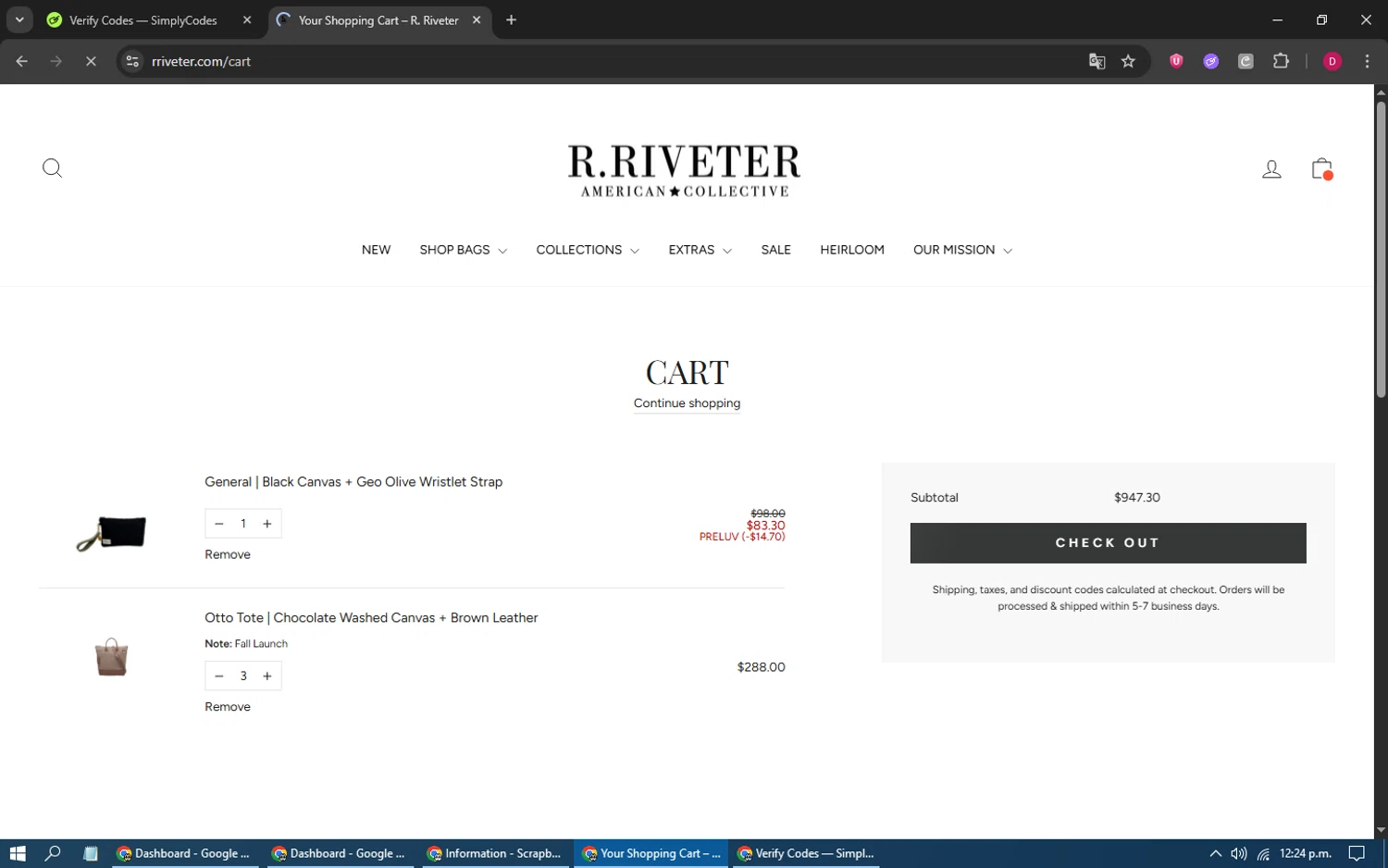This screenshot has height=868, width=1388.
Task: Open the shopping bag cart icon
Action: [1321, 168]
